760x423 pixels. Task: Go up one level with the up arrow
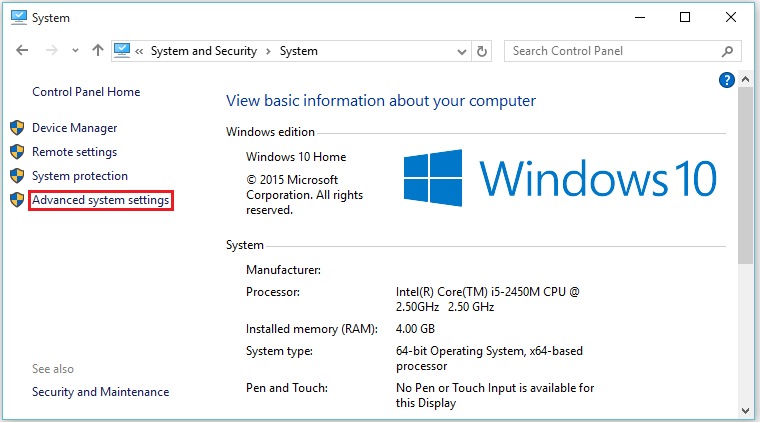tap(98, 50)
